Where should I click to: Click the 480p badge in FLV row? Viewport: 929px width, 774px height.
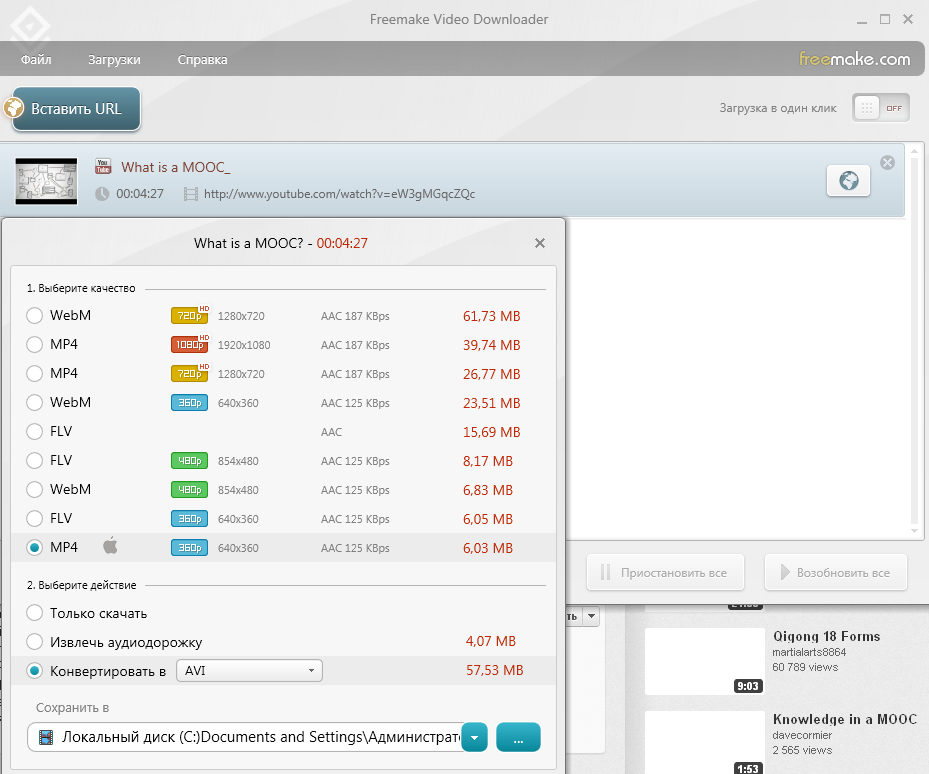[190, 460]
